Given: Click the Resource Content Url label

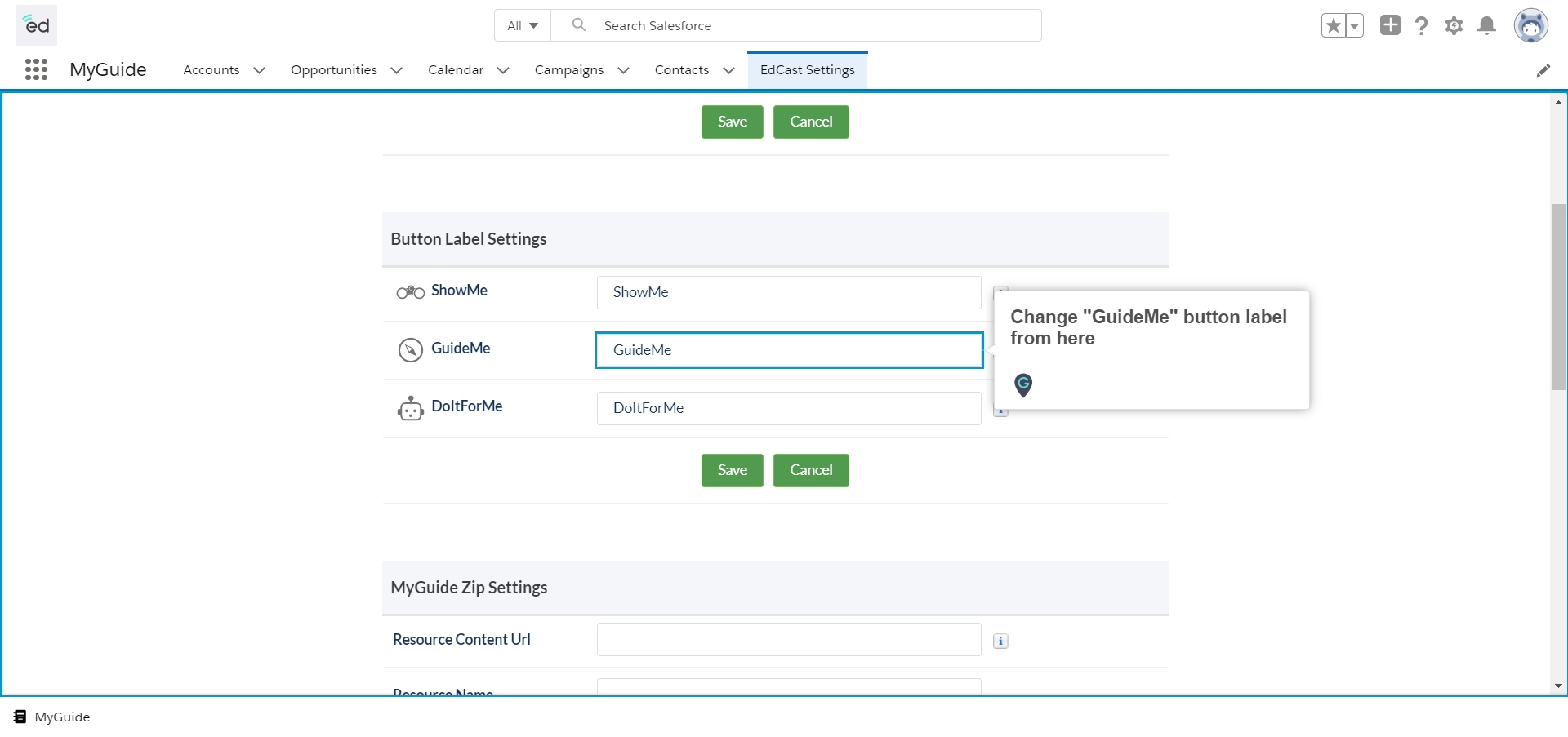Looking at the screenshot, I should (x=461, y=640).
